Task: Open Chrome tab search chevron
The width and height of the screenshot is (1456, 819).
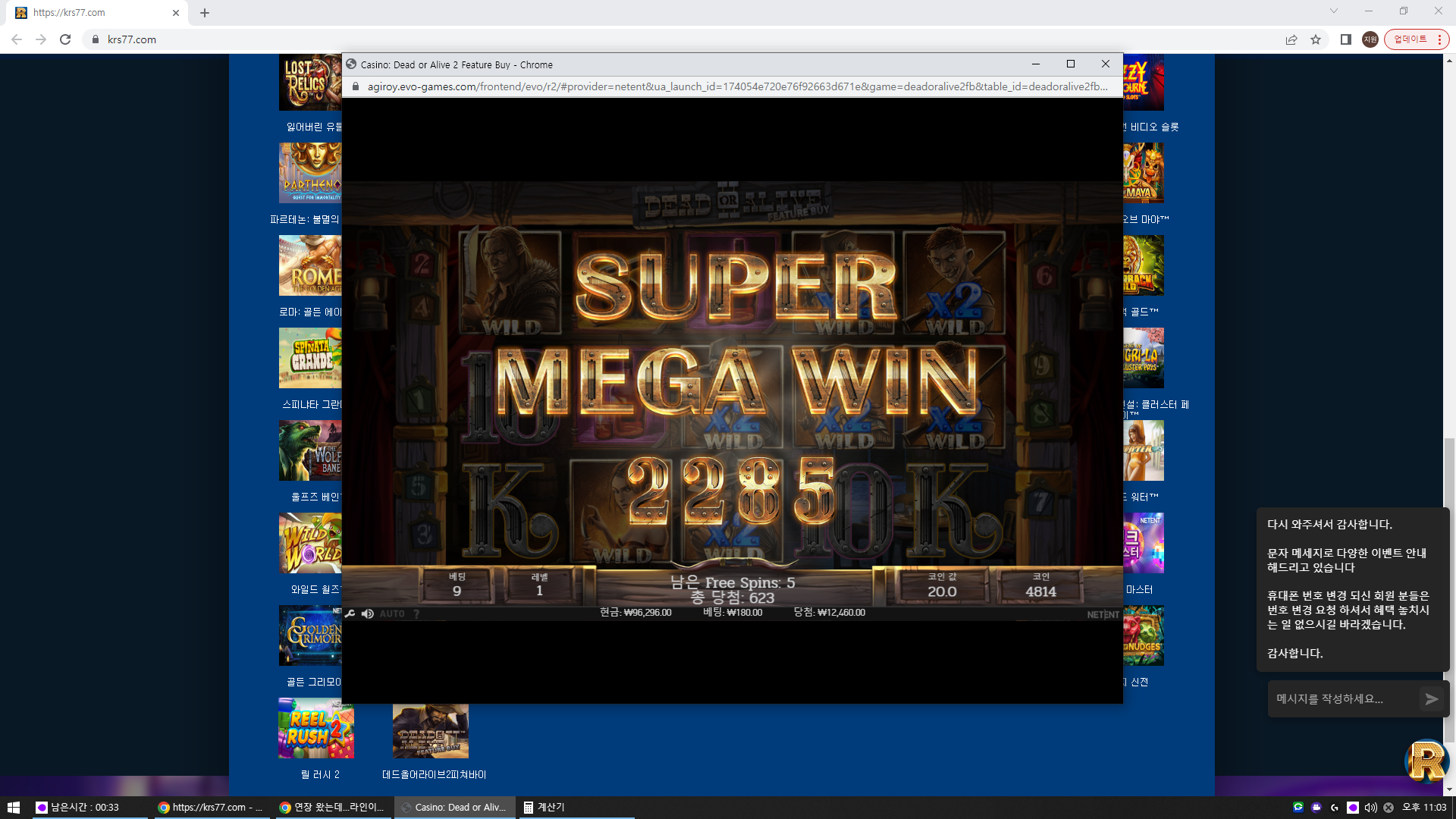Action: pos(1334,11)
